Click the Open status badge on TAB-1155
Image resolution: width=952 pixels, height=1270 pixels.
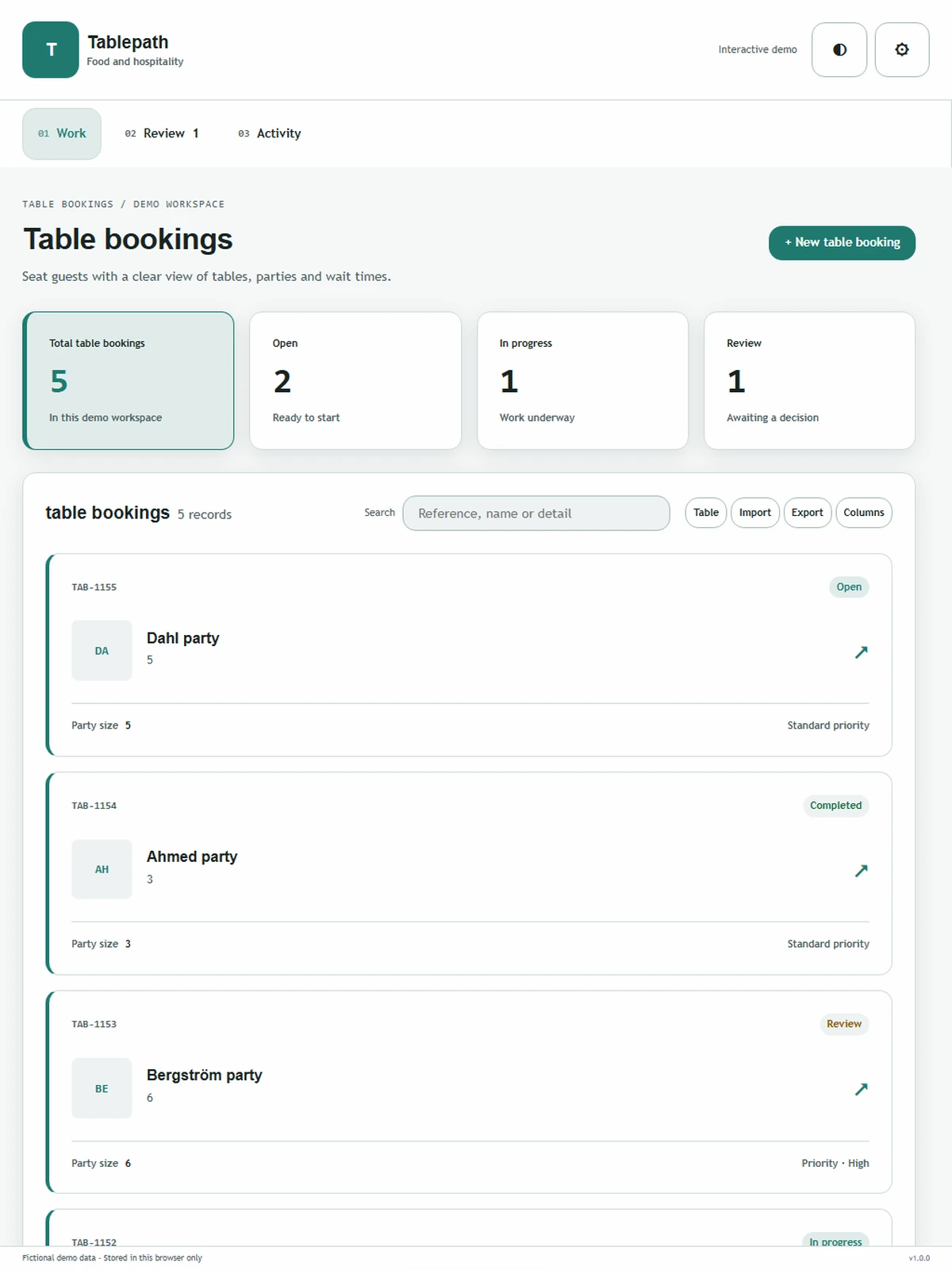click(849, 587)
